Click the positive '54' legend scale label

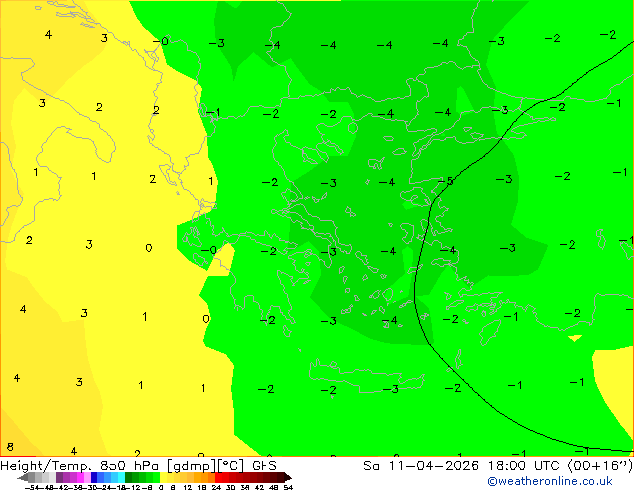click(x=288, y=487)
